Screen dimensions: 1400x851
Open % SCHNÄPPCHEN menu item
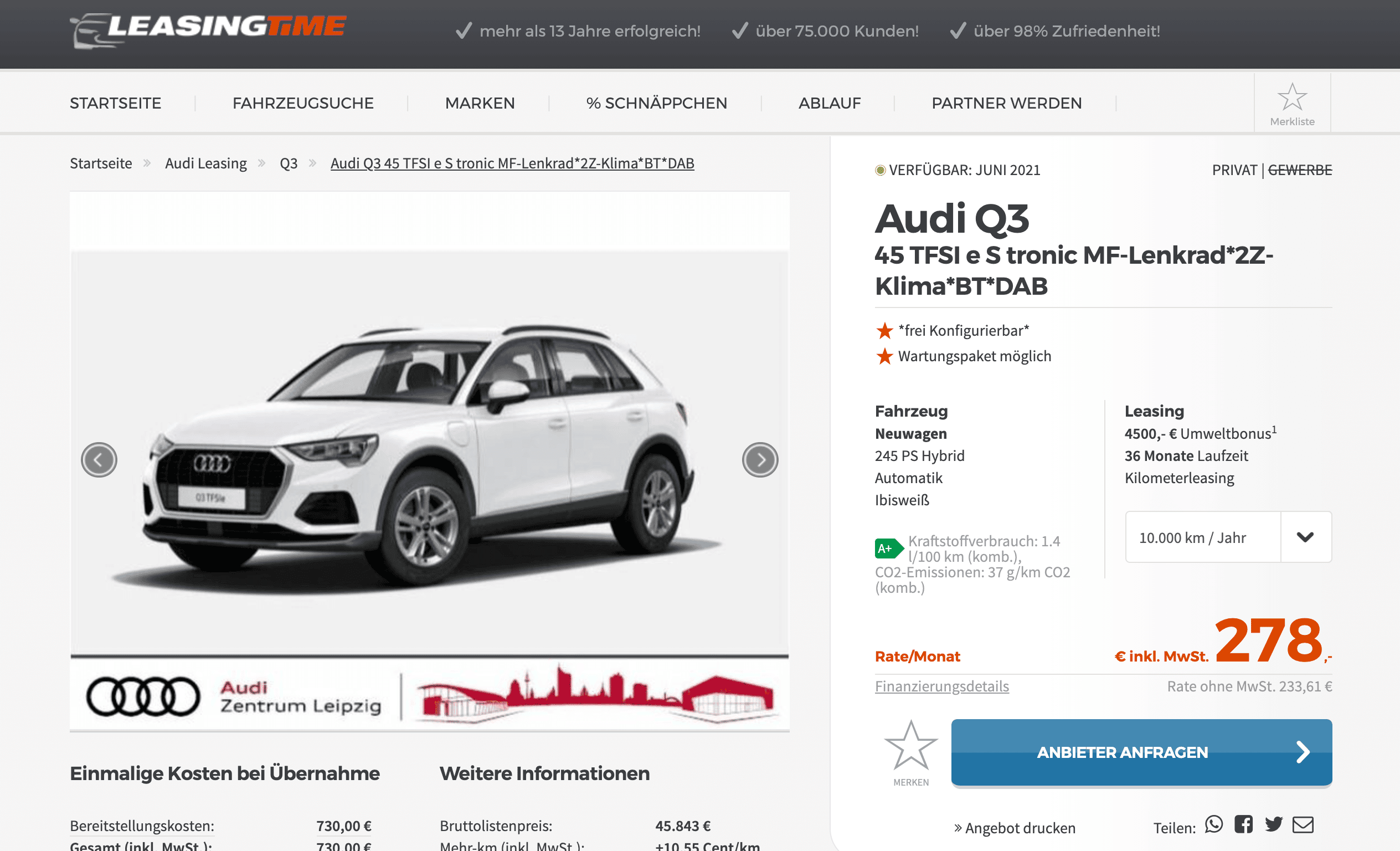(656, 103)
